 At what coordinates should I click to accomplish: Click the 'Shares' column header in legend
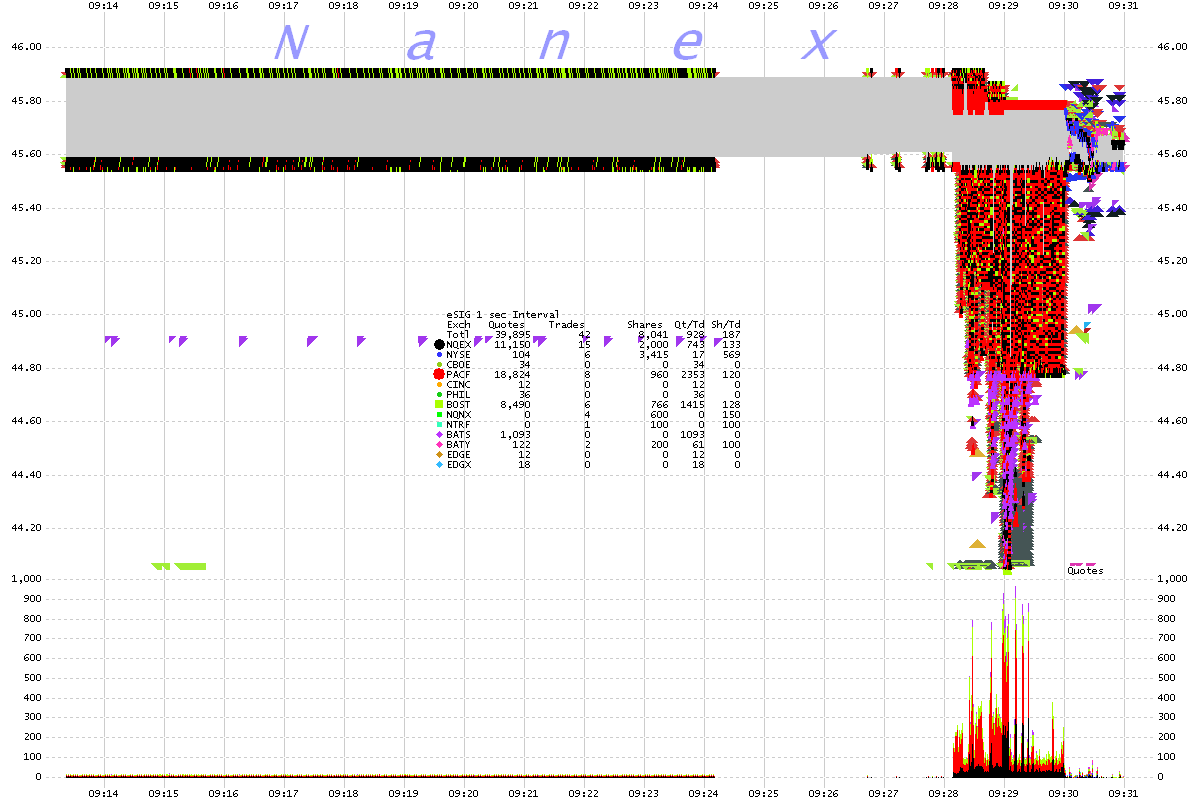click(x=645, y=324)
